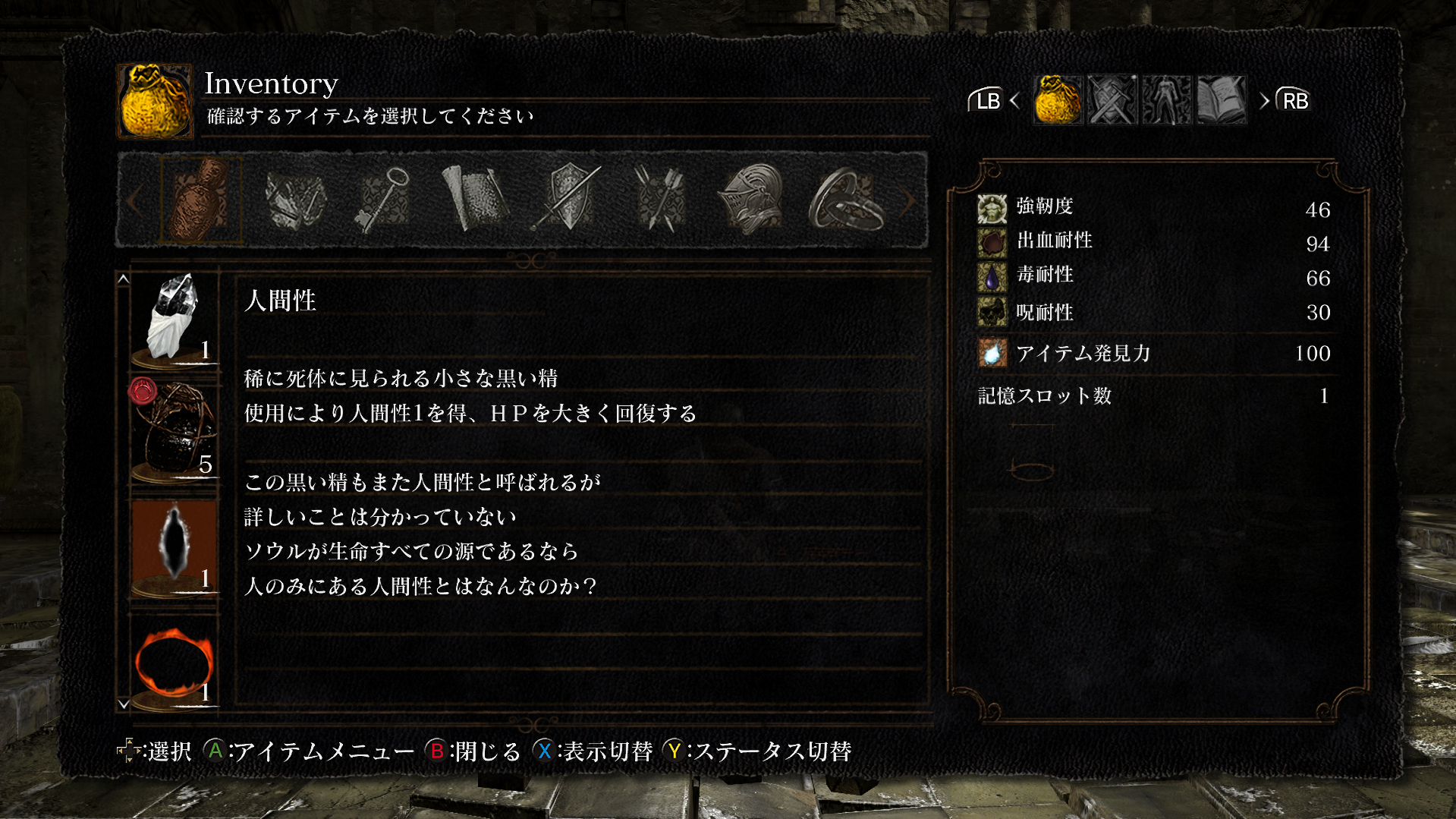Image resolution: width=1456 pixels, height=819 pixels.
Task: Click the B 閉じる close button
Action: pyautogui.click(x=473, y=751)
